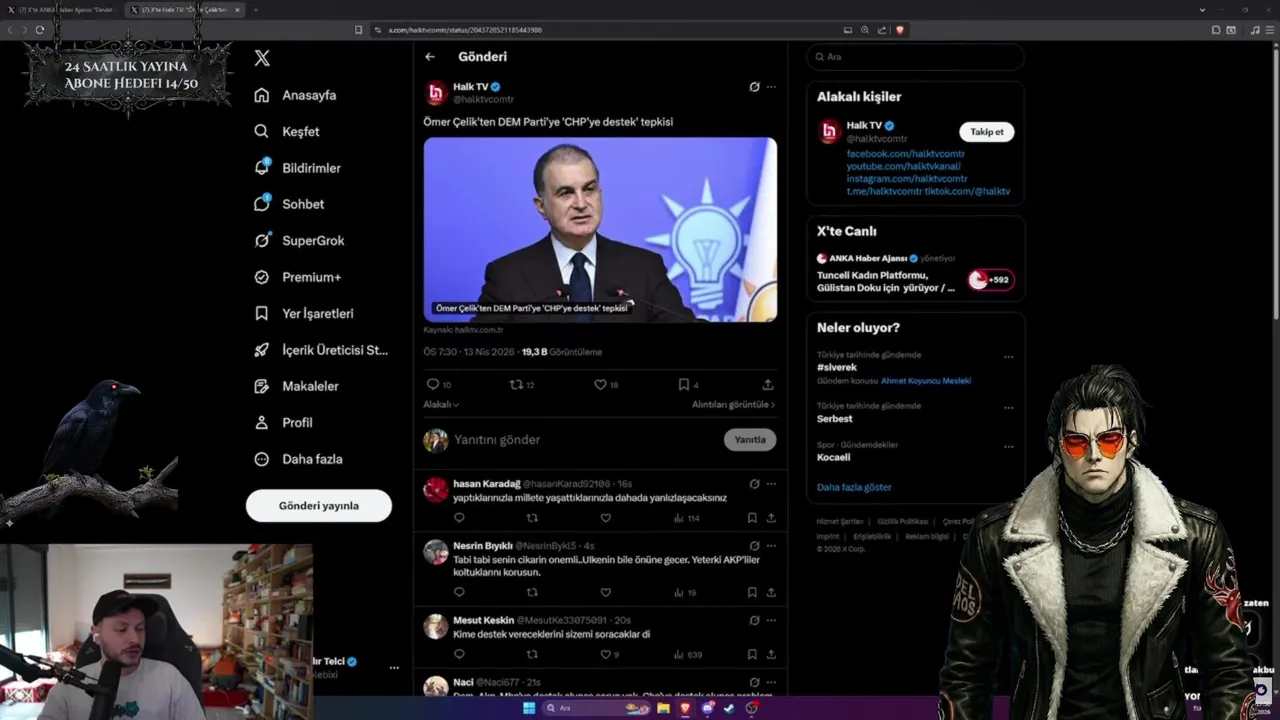Reply icon showing 10 replies
1280x720 pixels.
[x=439, y=384]
